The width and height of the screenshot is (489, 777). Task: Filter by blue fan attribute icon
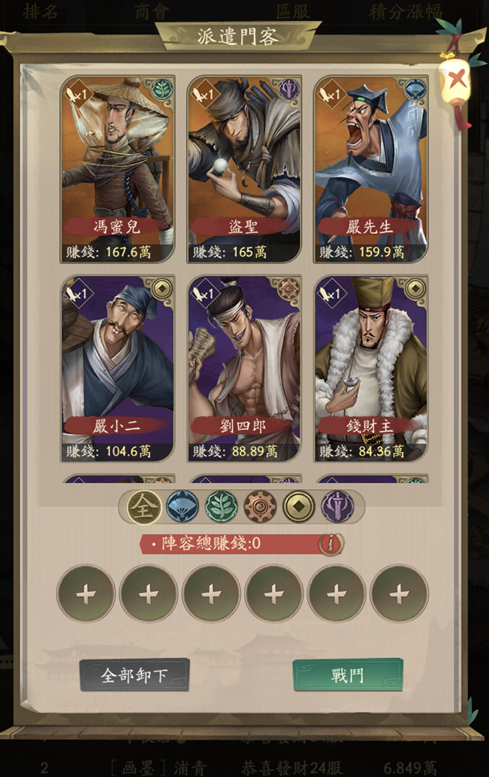[182, 507]
